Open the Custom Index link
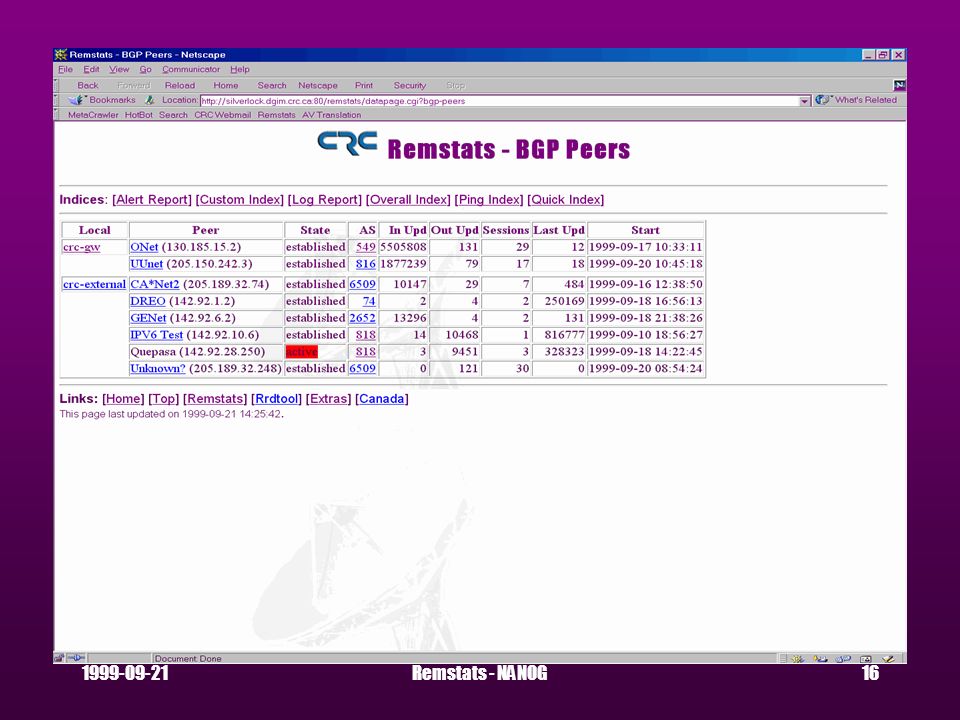Viewport: 960px width, 720px height. tap(239, 200)
